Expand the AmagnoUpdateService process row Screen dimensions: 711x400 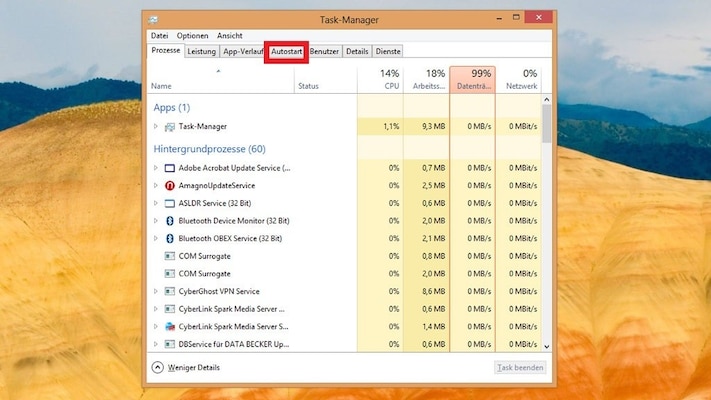[x=156, y=185]
